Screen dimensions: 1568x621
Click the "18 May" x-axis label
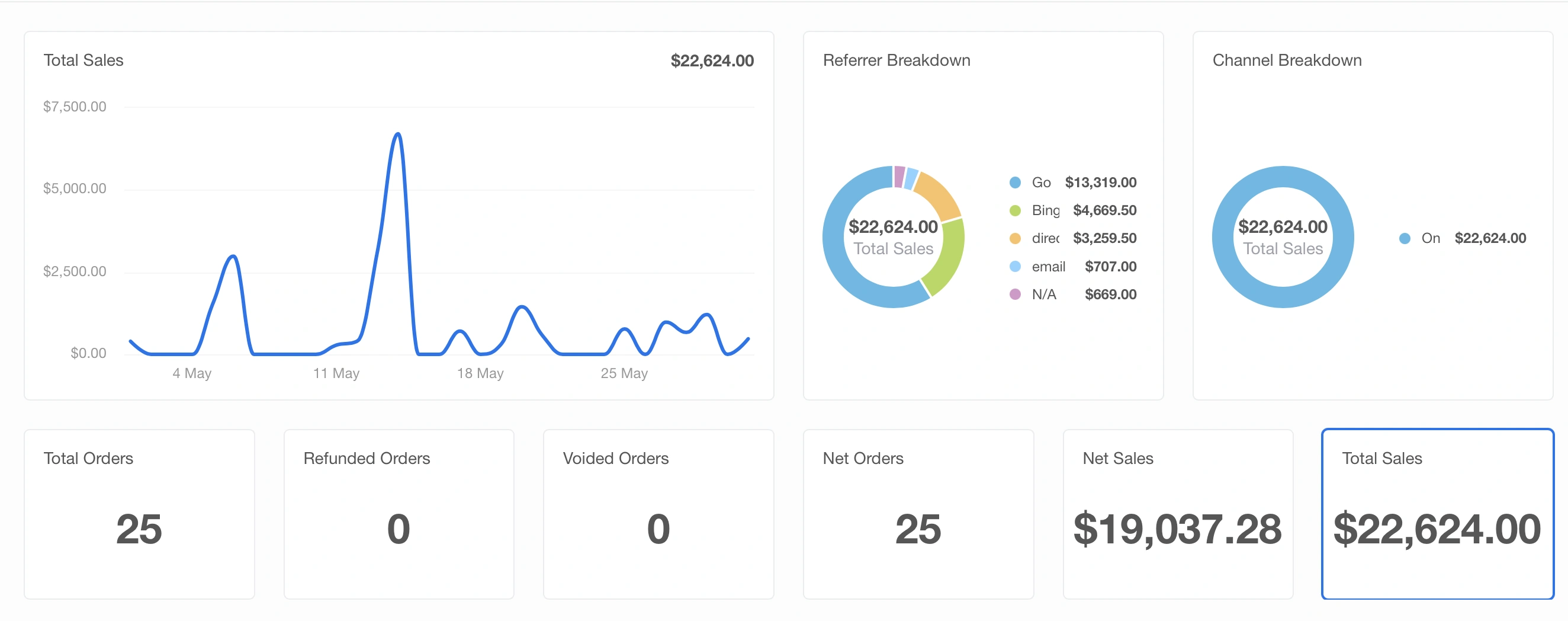pos(480,373)
